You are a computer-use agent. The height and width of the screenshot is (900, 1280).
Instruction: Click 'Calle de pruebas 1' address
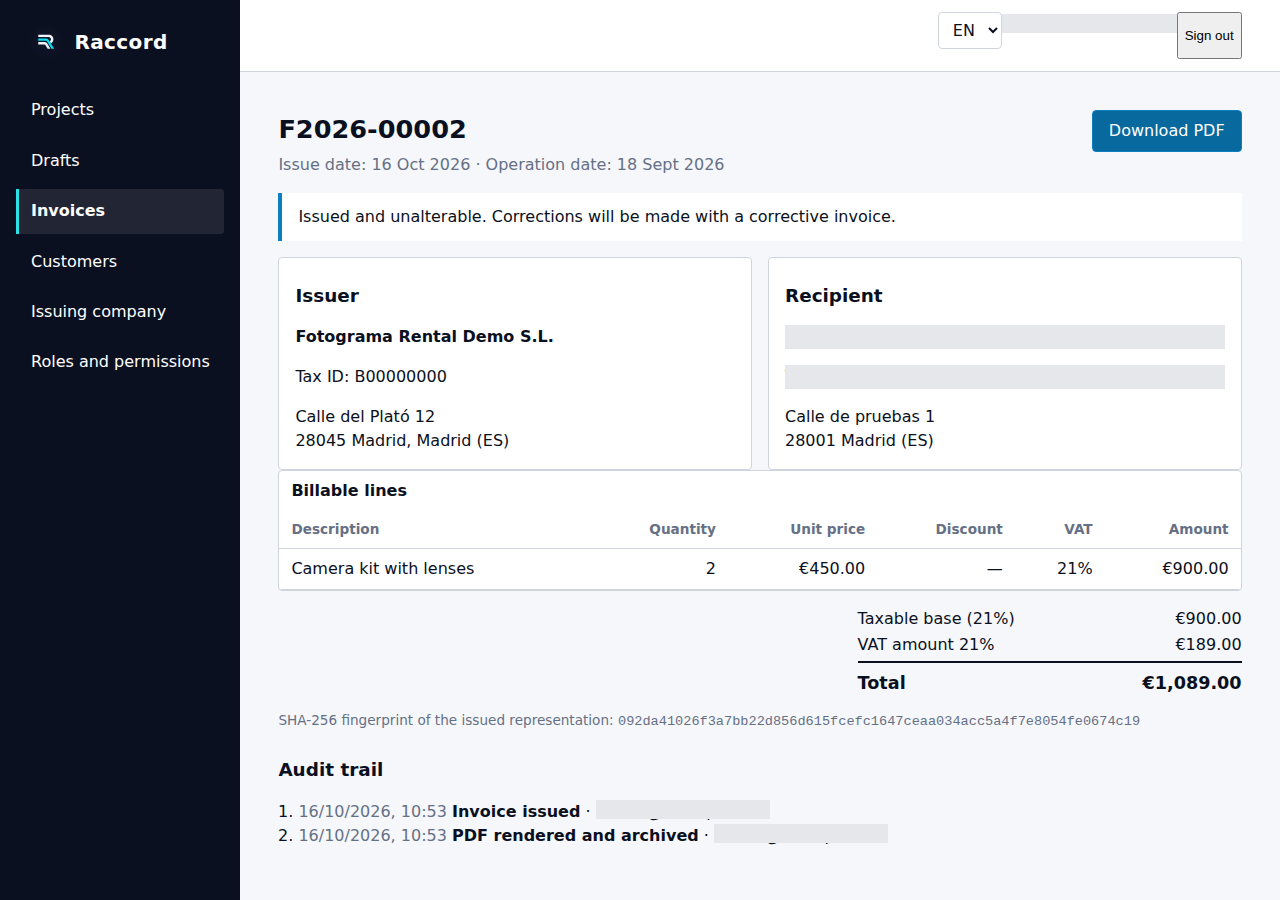click(x=860, y=417)
